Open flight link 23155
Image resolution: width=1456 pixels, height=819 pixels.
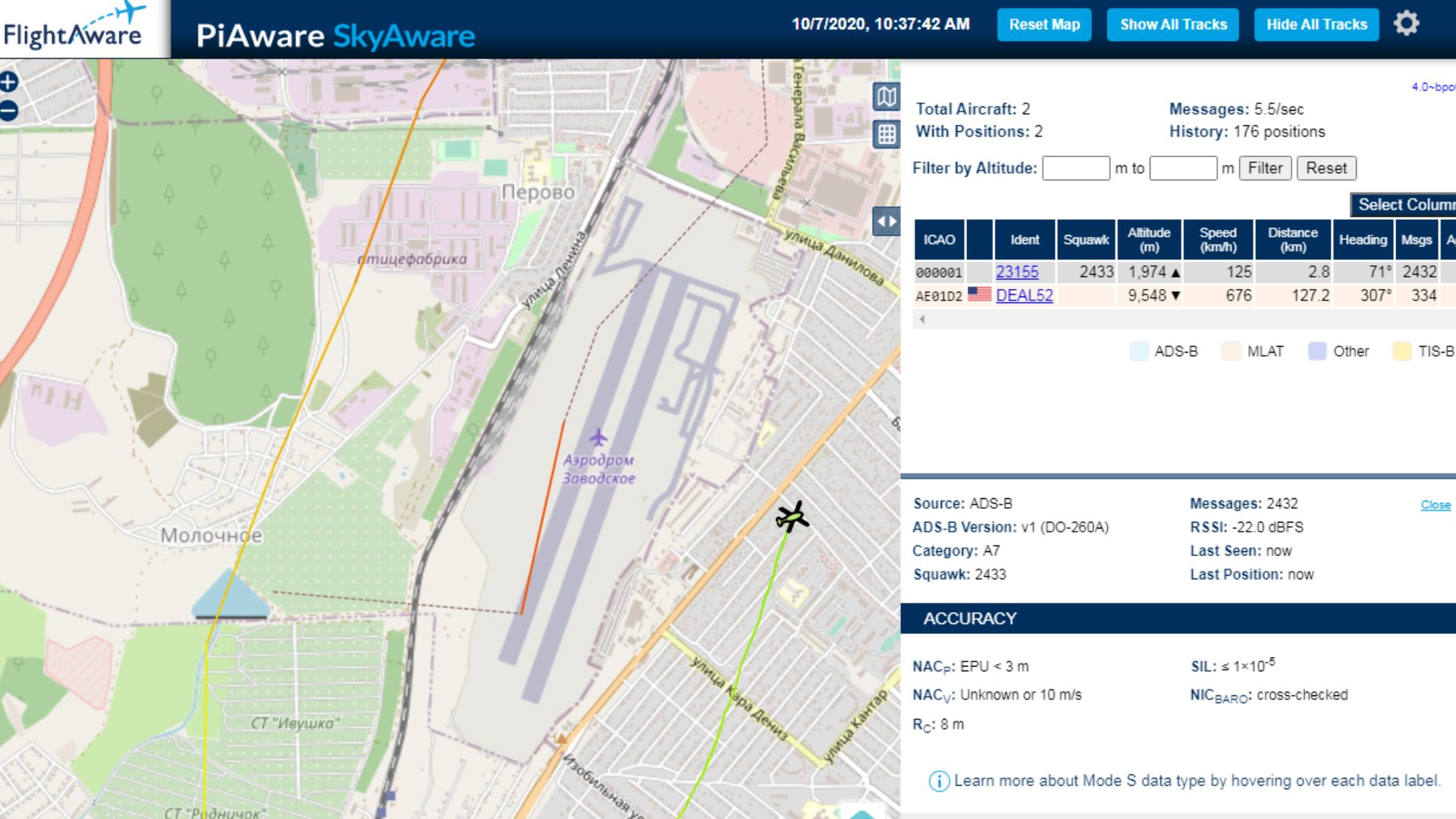(x=1017, y=272)
